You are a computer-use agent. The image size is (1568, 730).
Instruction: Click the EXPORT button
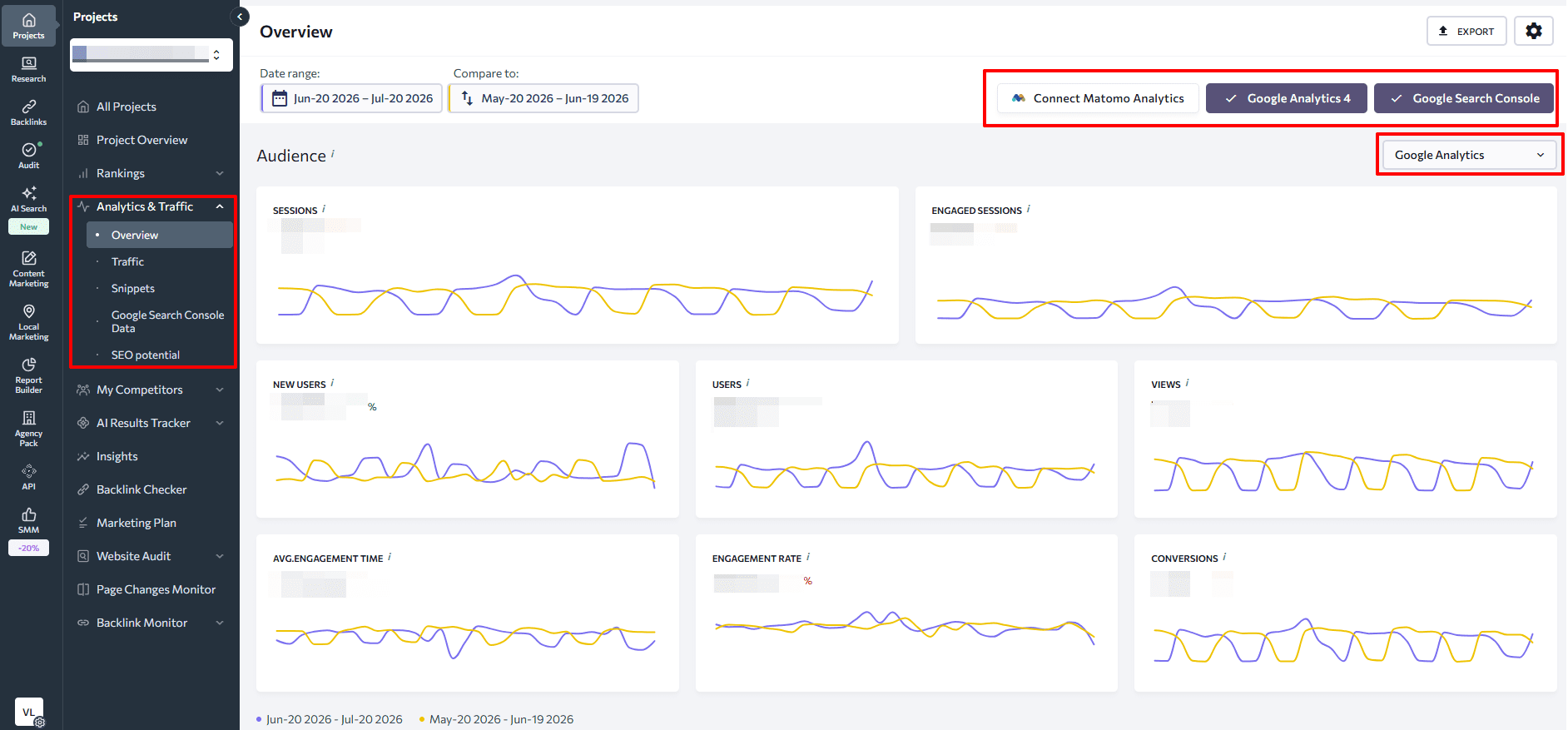[x=1466, y=31]
